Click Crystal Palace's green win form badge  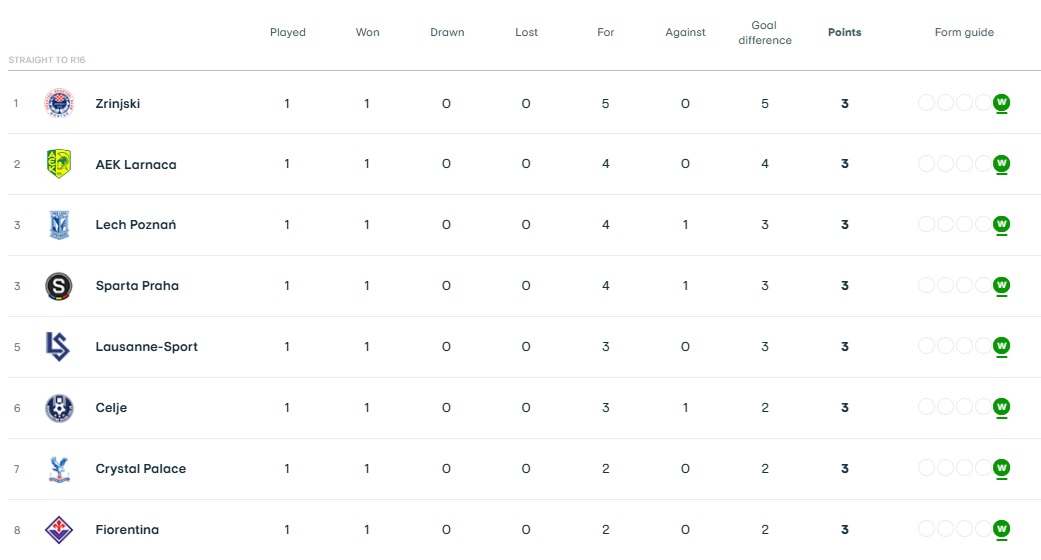click(x=1001, y=469)
